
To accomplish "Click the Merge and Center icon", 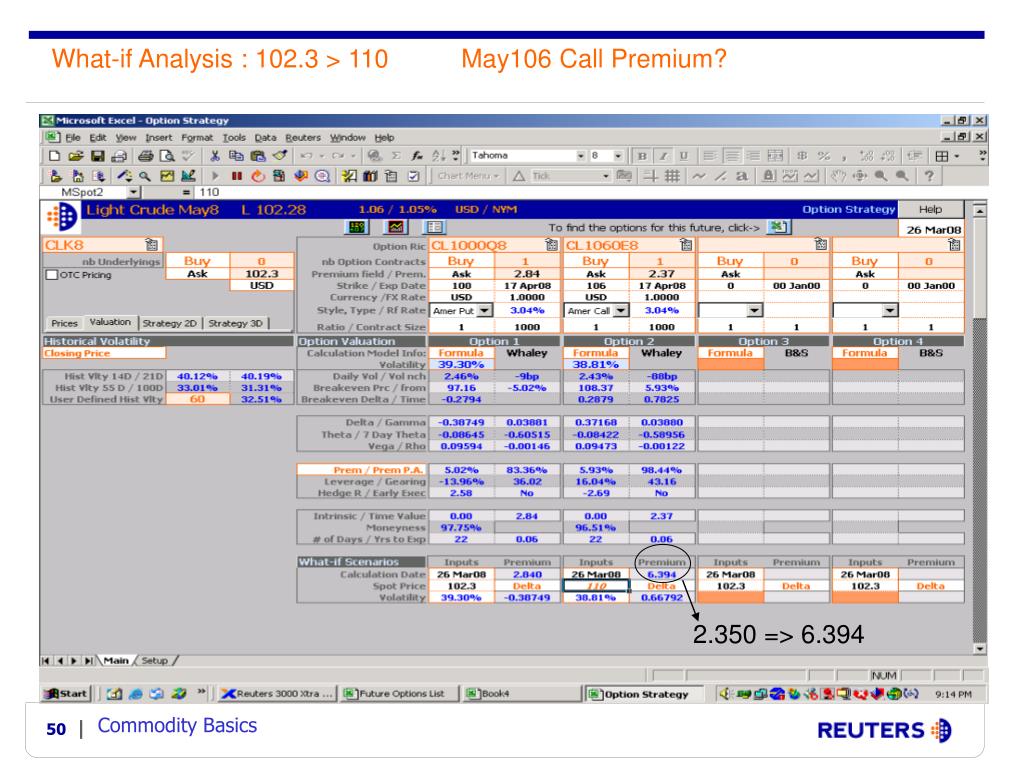I will (x=775, y=156).
